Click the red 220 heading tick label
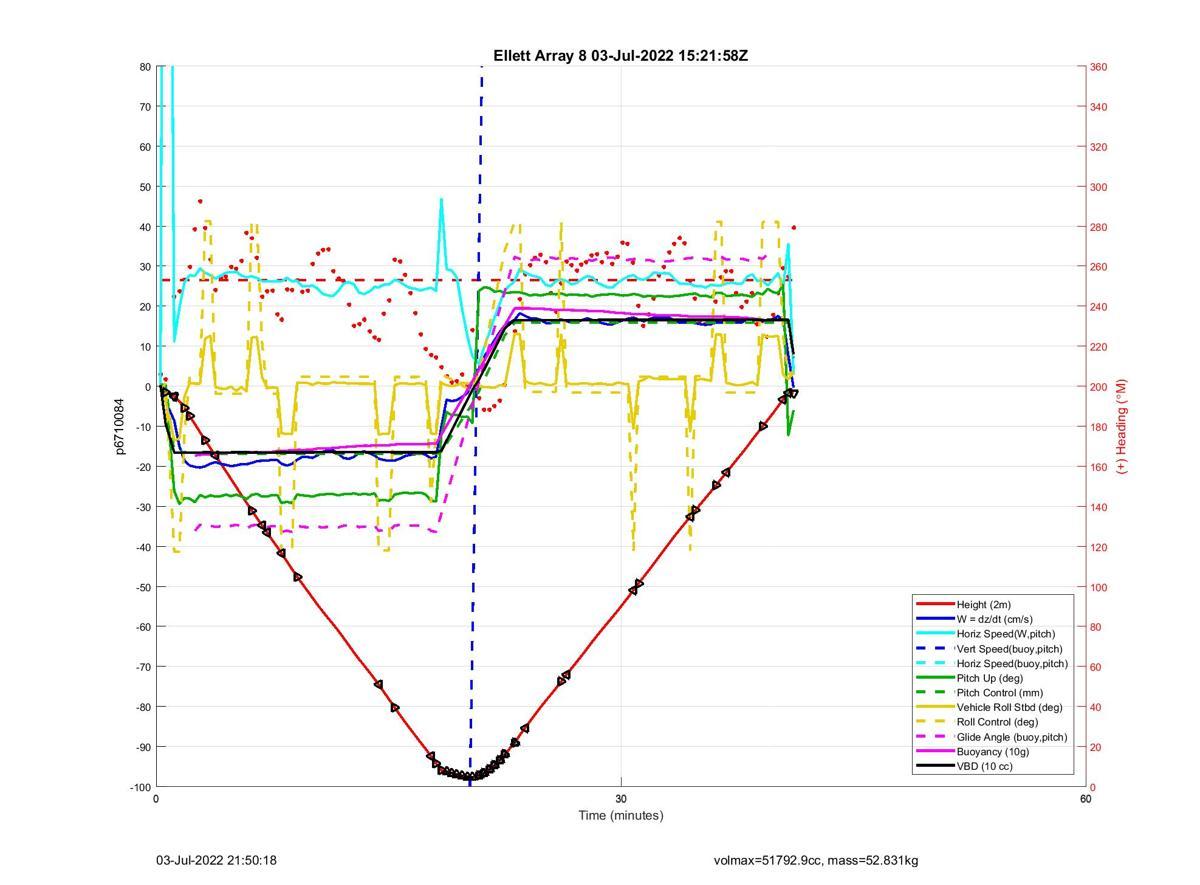 point(1098,347)
